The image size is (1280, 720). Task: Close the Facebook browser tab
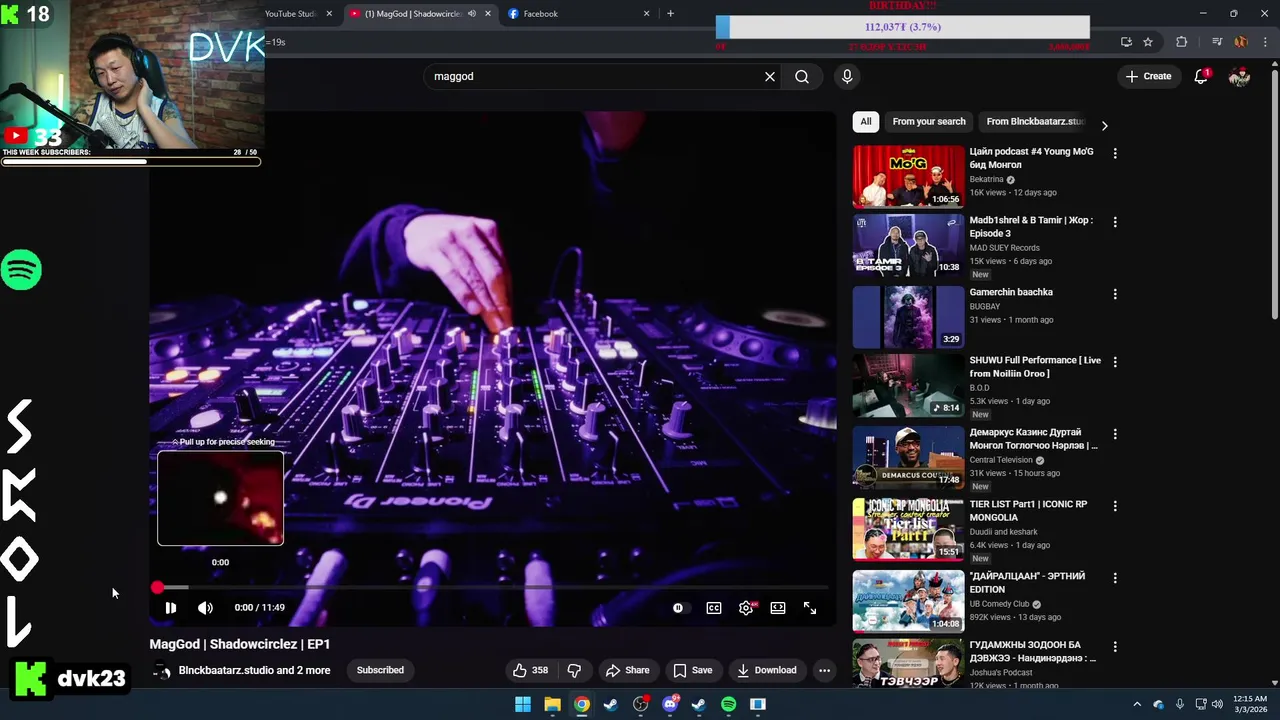click(646, 14)
